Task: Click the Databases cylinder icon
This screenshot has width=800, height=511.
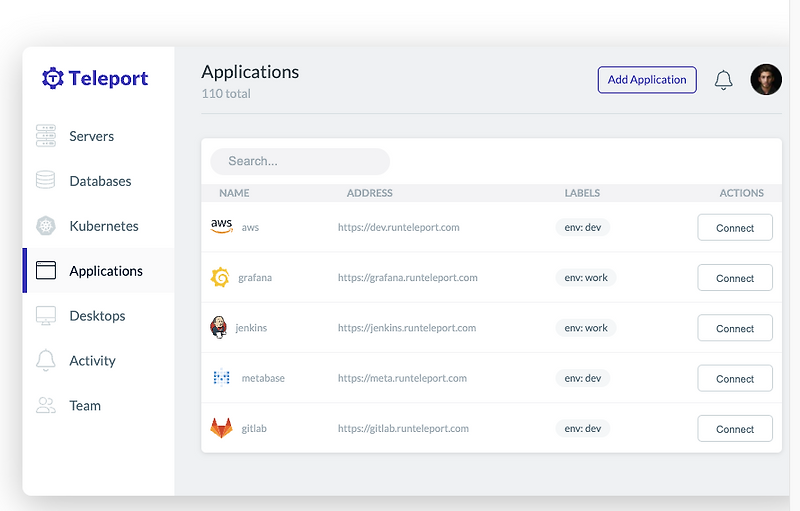Action: coord(45,181)
